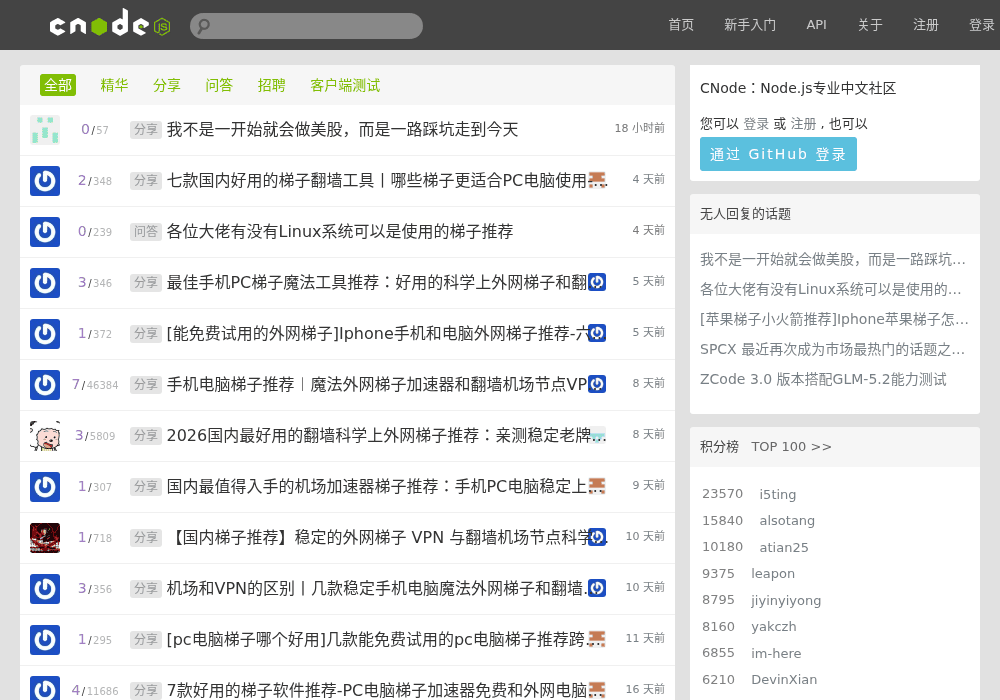Open topic 国内最值得入手的机场加速器
Image resolution: width=1000 pixels, height=700 pixels.
[x=376, y=486]
